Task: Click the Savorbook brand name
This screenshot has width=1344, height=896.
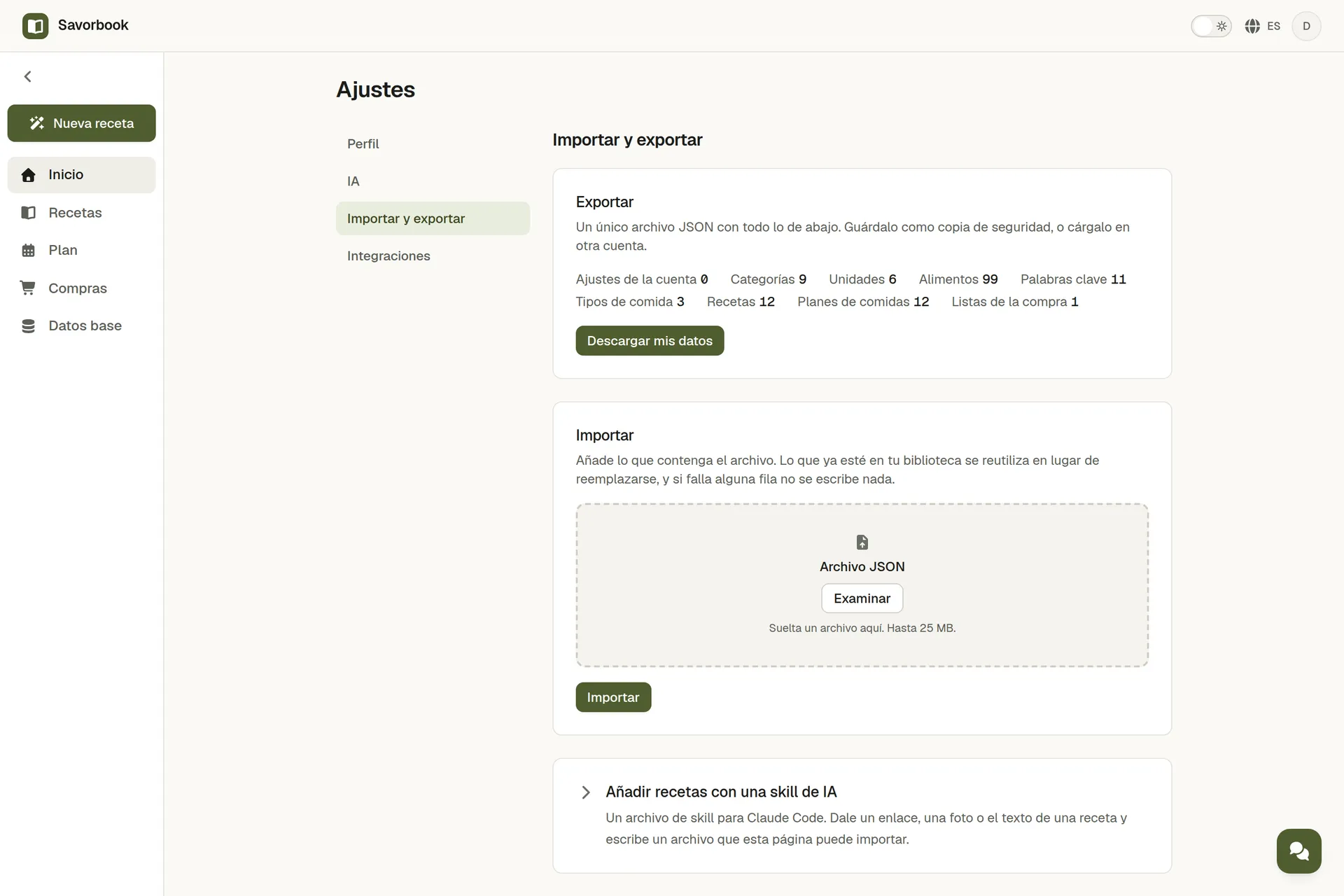Action: [x=93, y=25]
